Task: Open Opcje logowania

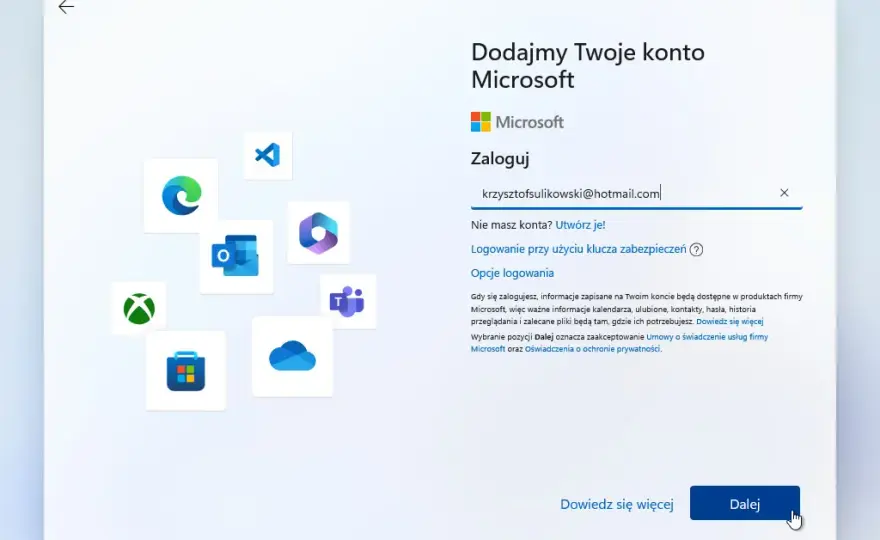Action: pos(512,273)
